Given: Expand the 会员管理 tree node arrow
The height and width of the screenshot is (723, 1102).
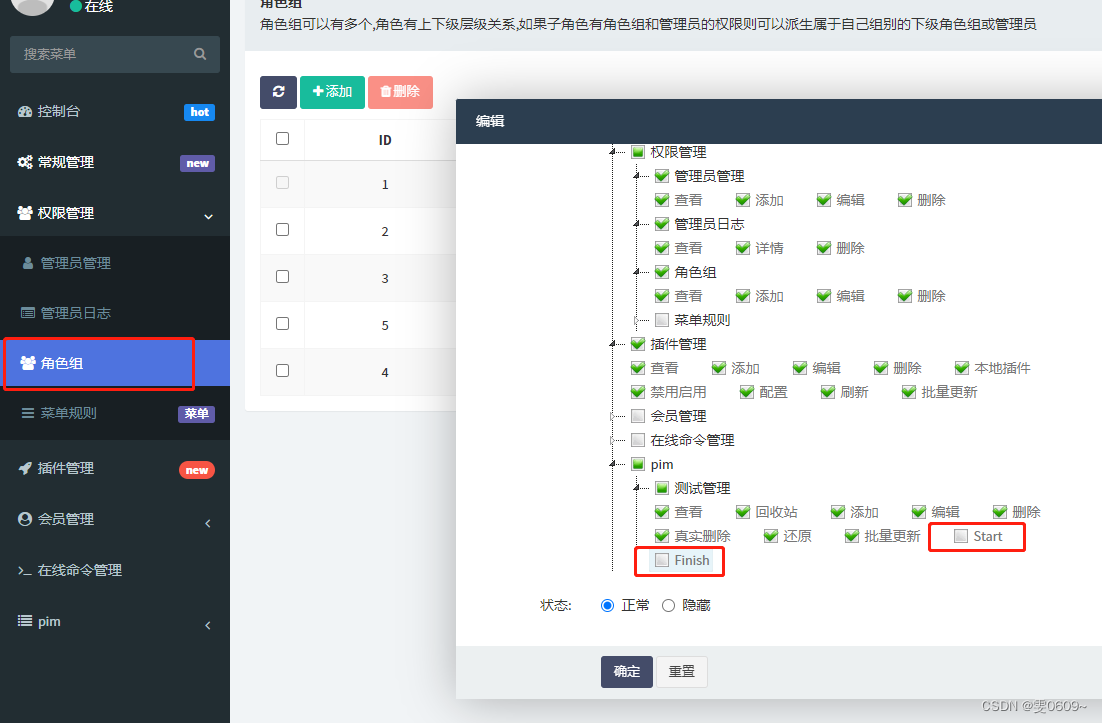Looking at the screenshot, I should tap(613, 416).
